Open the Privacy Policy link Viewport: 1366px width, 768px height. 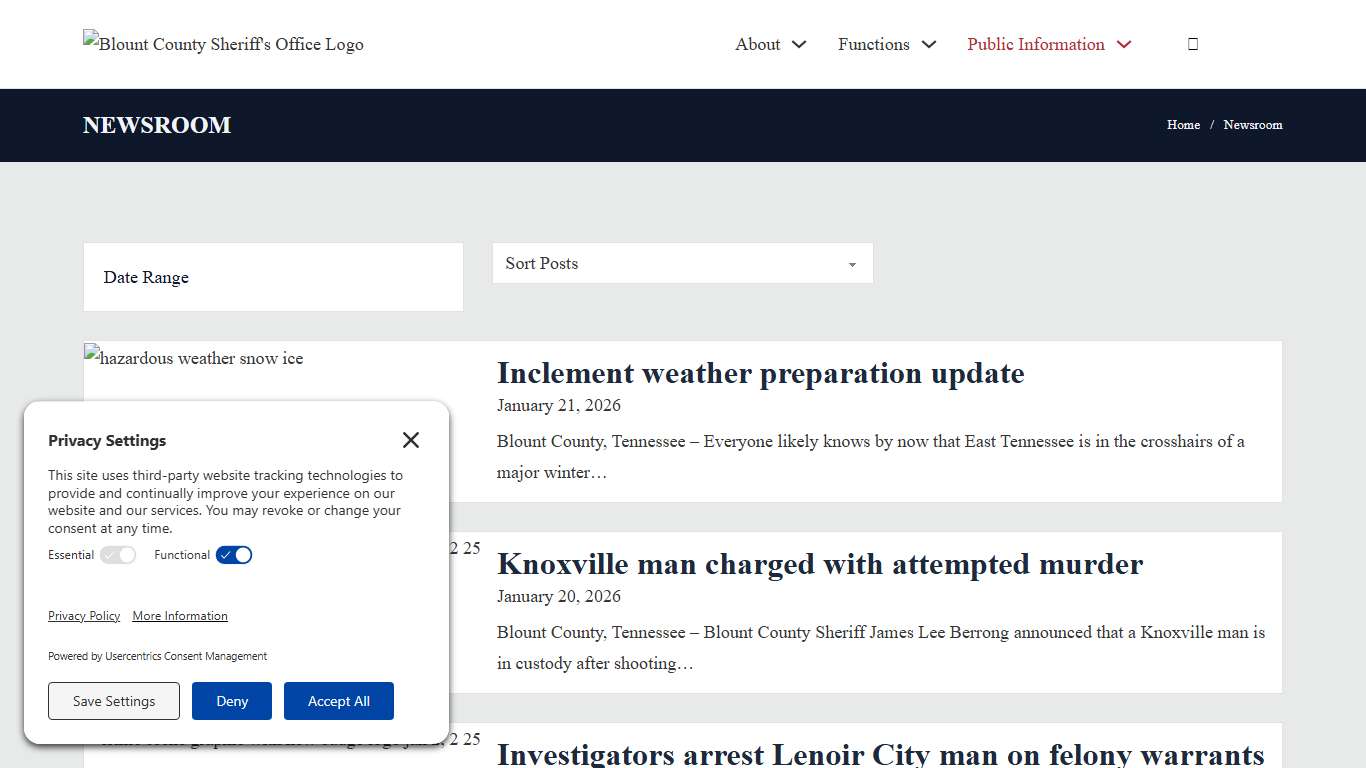pos(84,615)
